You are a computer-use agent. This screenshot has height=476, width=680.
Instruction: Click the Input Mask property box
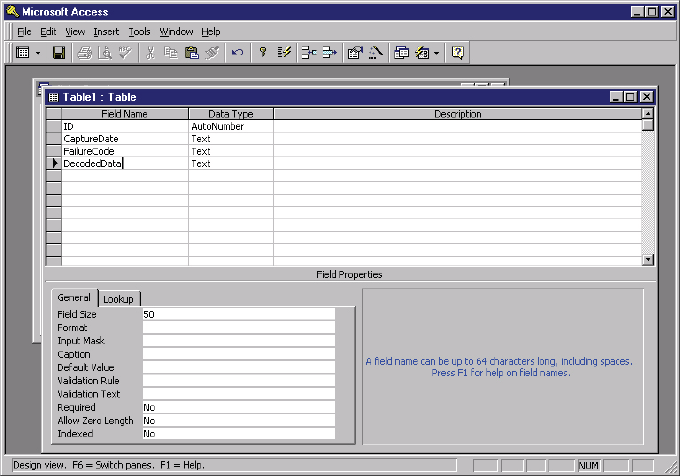click(x=239, y=341)
